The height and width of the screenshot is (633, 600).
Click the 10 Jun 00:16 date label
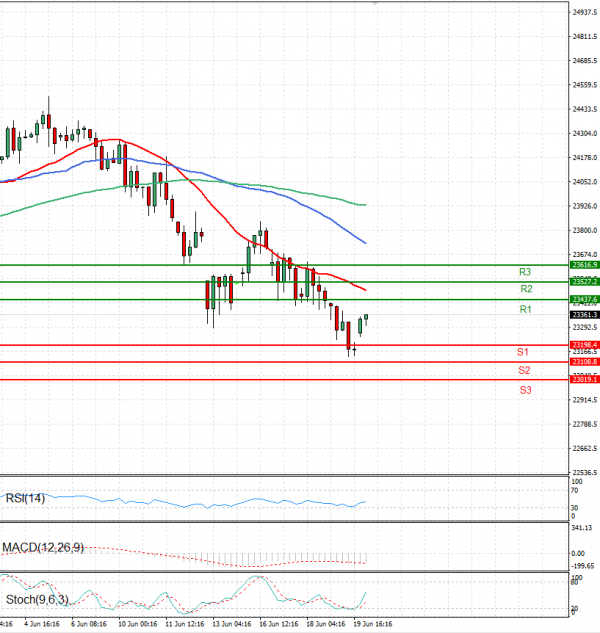click(x=138, y=624)
